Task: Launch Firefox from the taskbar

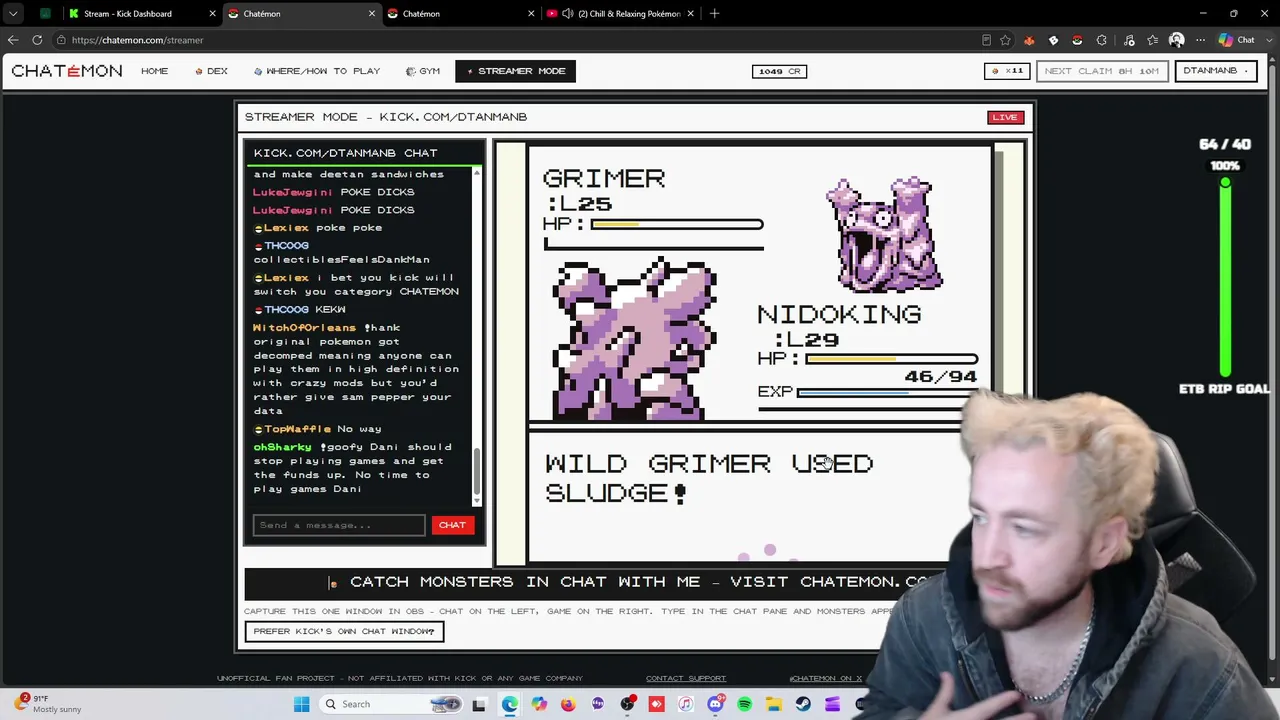Action: [x=568, y=704]
